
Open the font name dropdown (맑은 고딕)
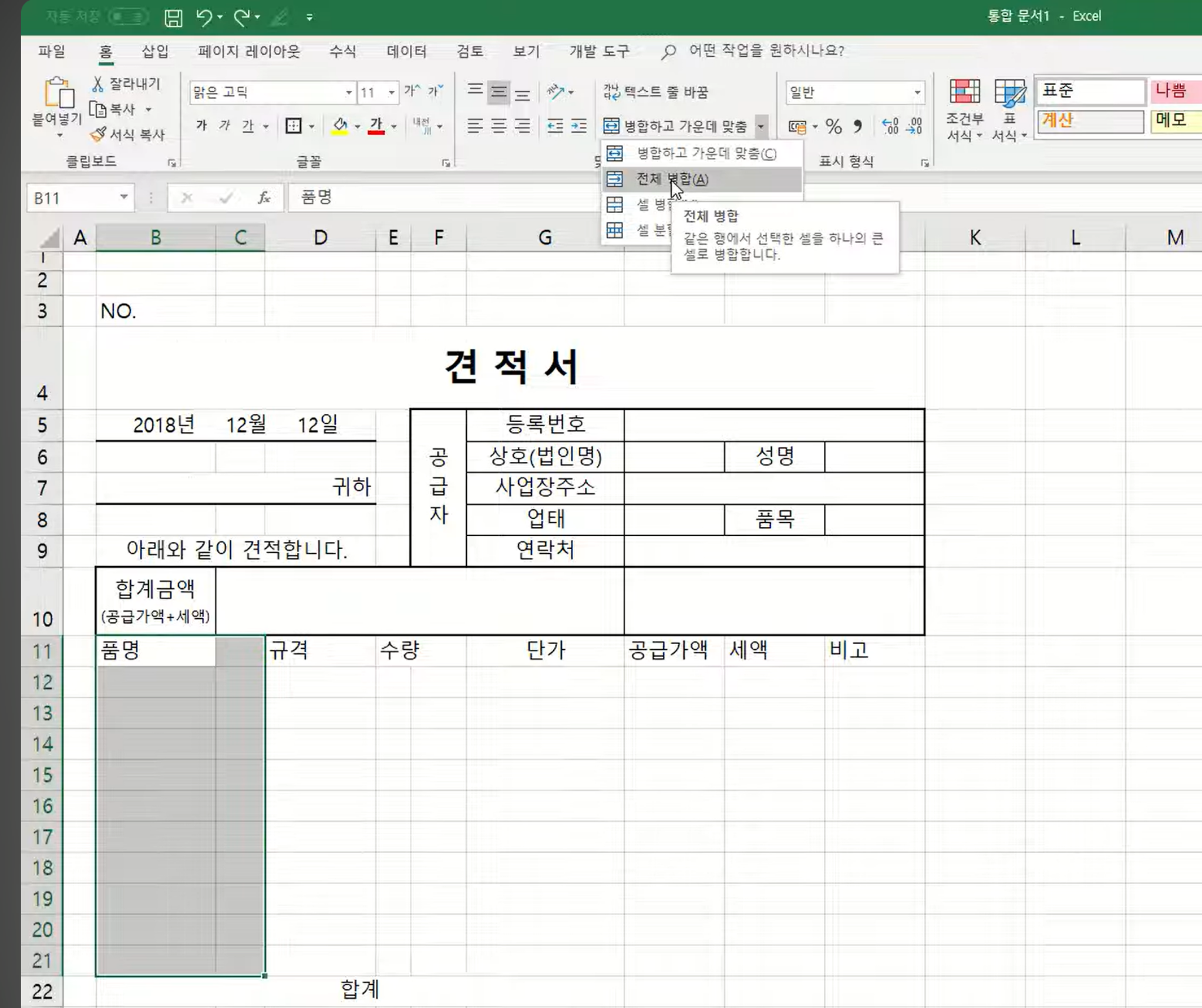(348, 92)
